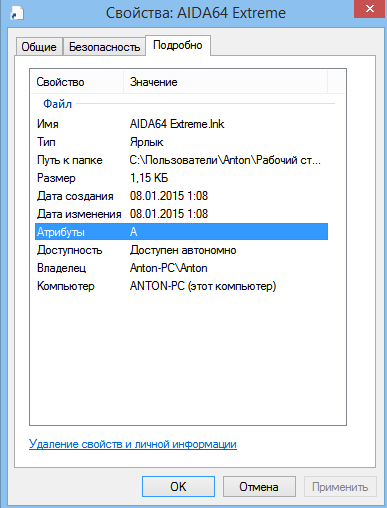Close the AIDA64 Extreme properties dialog

370,9
